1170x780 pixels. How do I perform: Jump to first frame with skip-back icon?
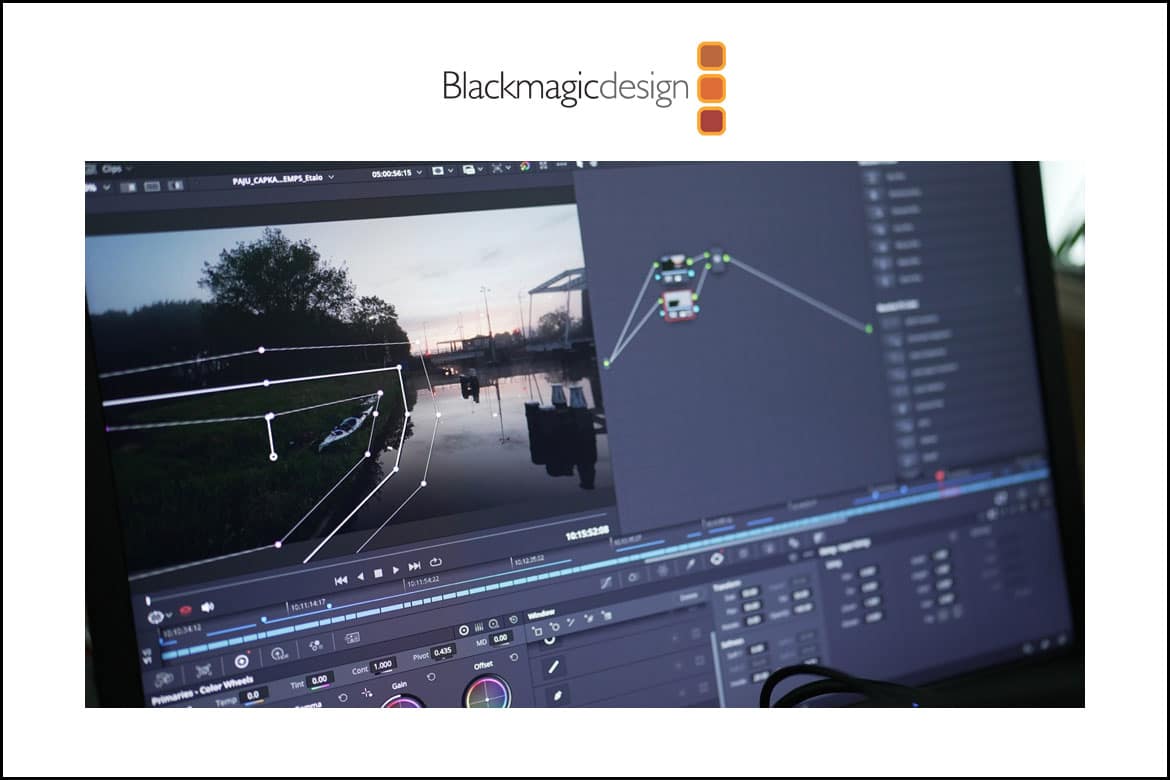[x=340, y=580]
